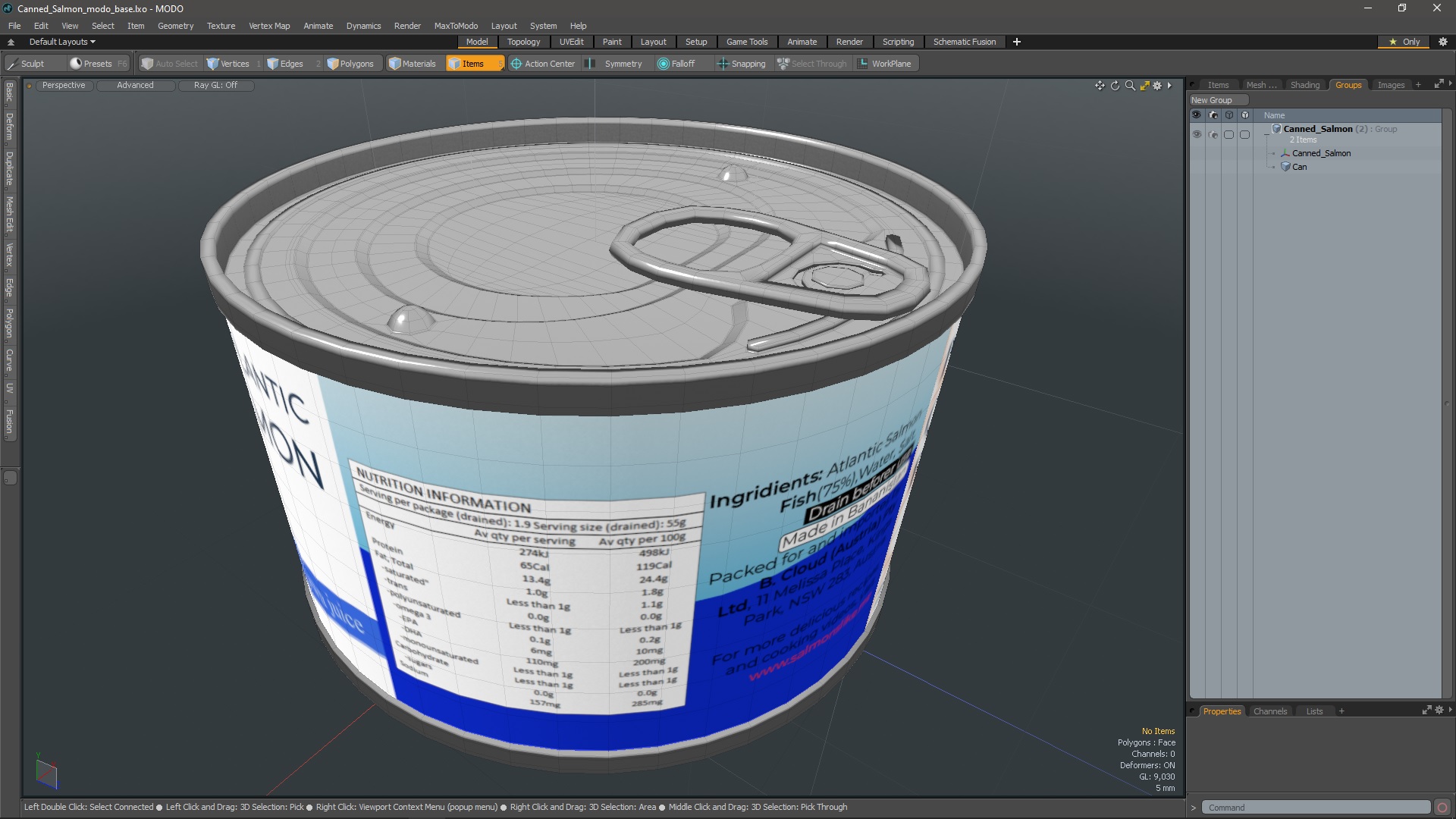Switch to the Shading panel tab
The width and height of the screenshot is (1456, 819).
coord(1305,85)
